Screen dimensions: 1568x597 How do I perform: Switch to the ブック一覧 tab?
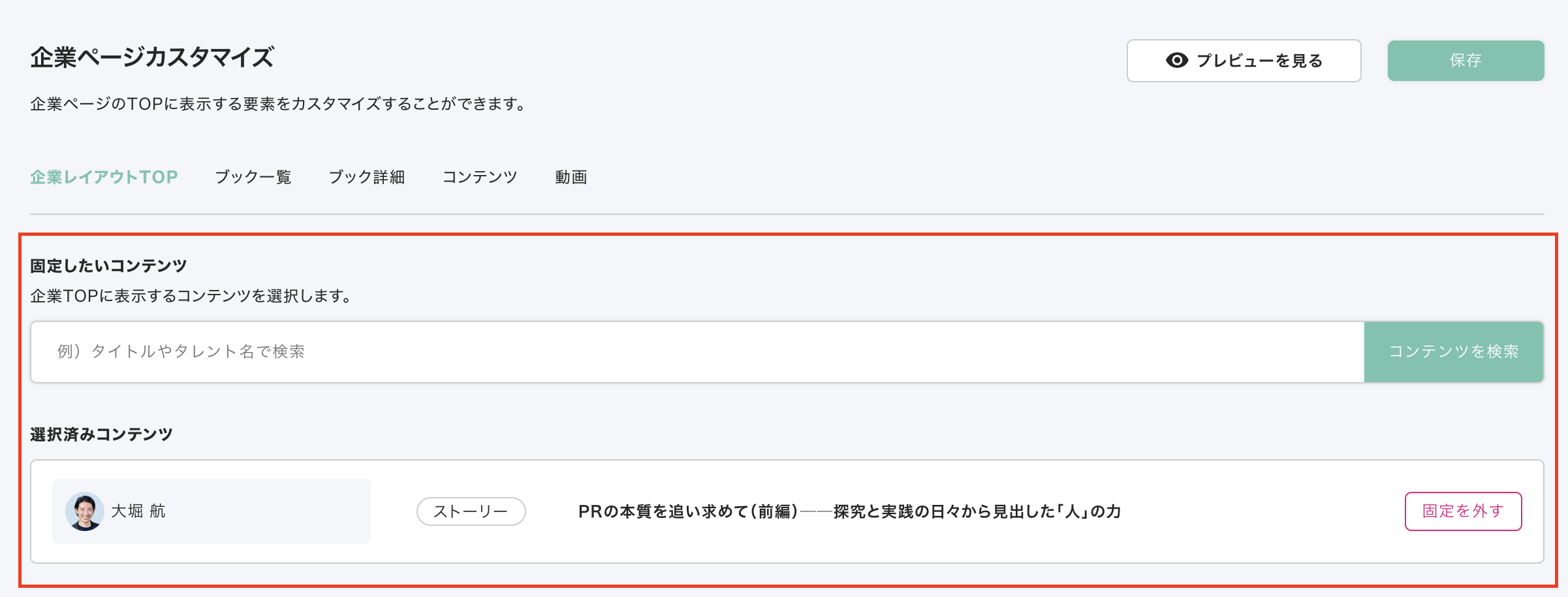click(253, 177)
